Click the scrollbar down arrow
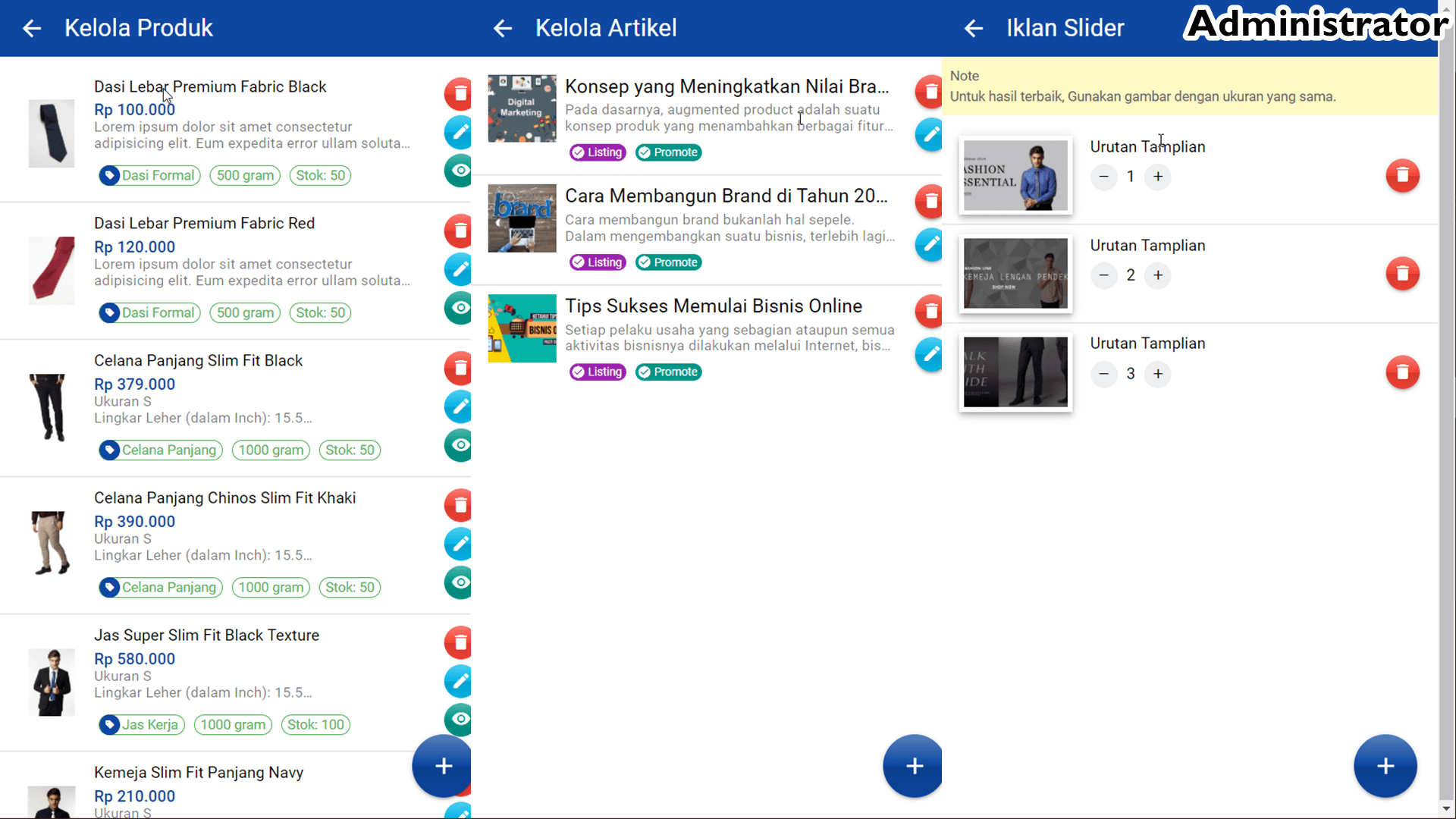The width and height of the screenshot is (1456, 819). pos(1447,809)
